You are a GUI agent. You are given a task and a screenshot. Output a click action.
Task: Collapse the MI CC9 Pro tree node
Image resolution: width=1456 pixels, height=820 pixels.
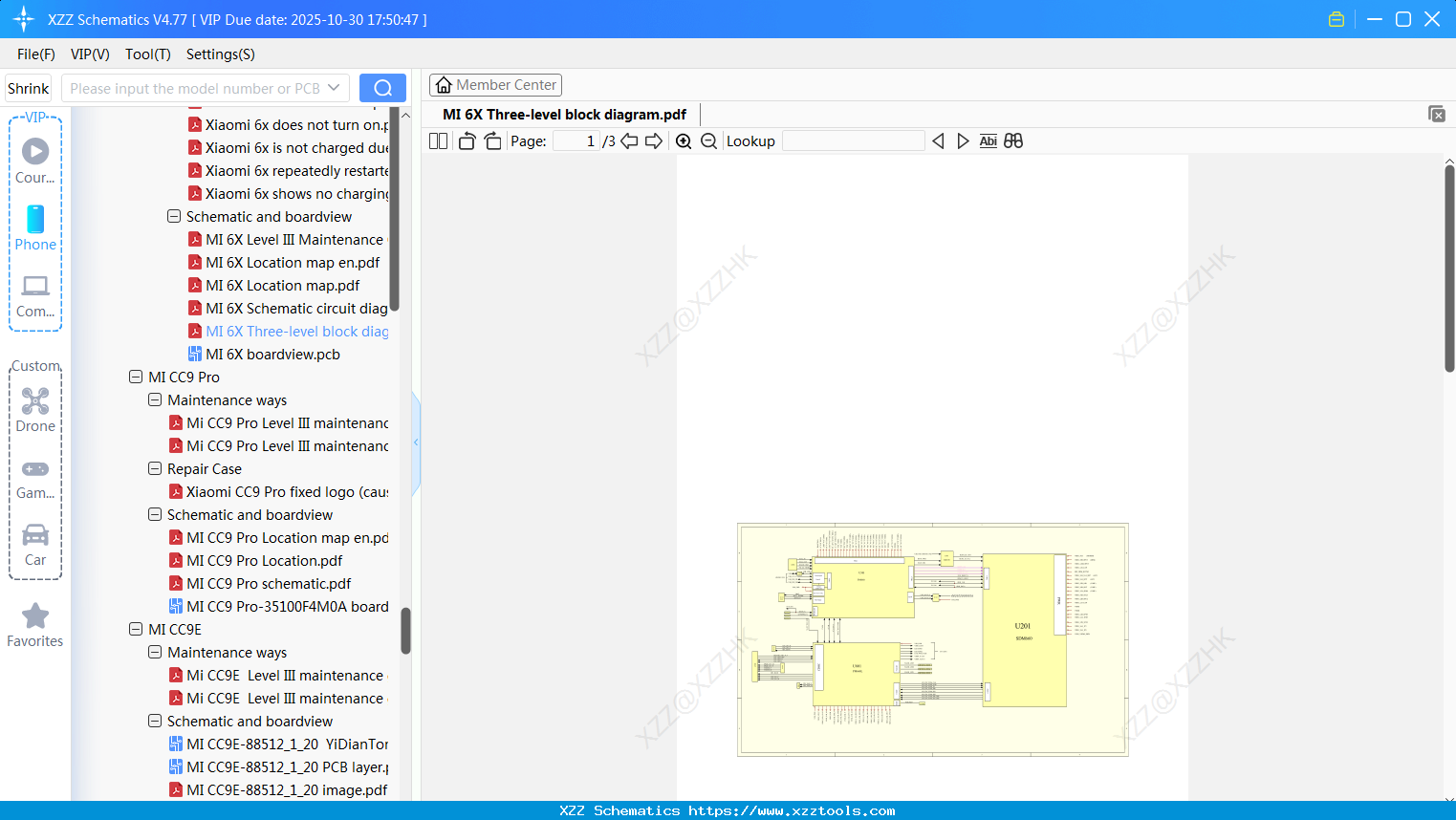tap(136, 377)
